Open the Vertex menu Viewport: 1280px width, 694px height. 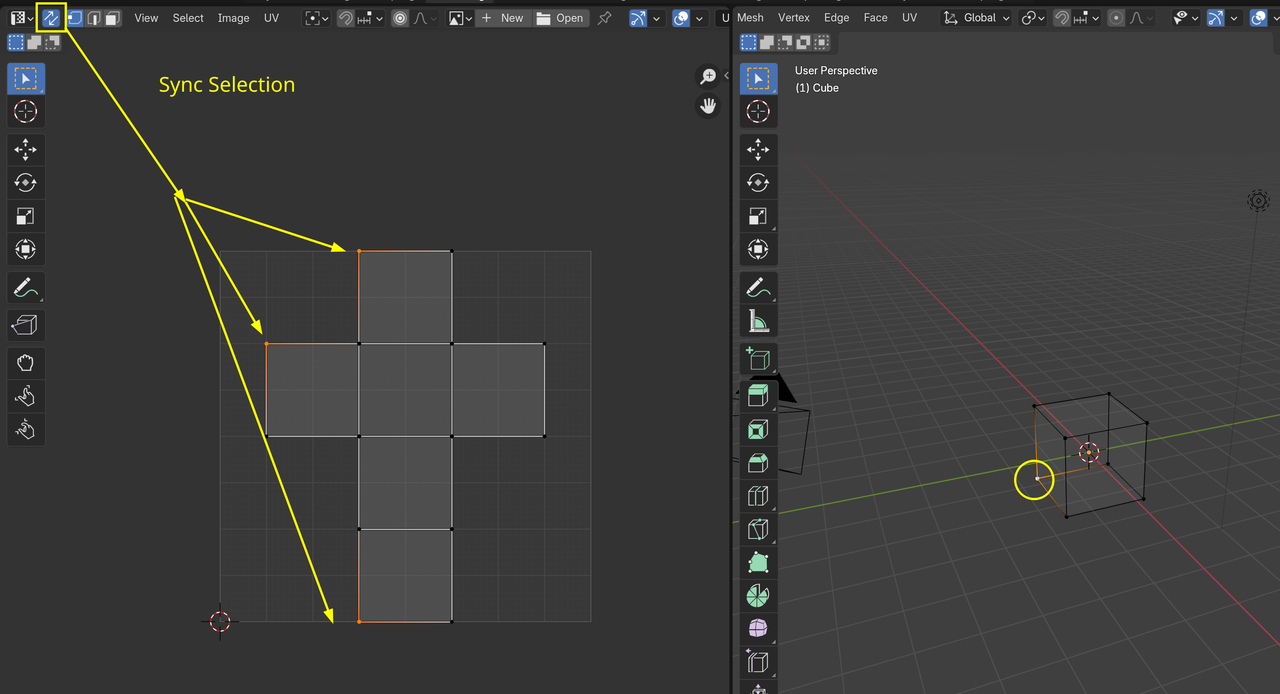[x=794, y=18]
